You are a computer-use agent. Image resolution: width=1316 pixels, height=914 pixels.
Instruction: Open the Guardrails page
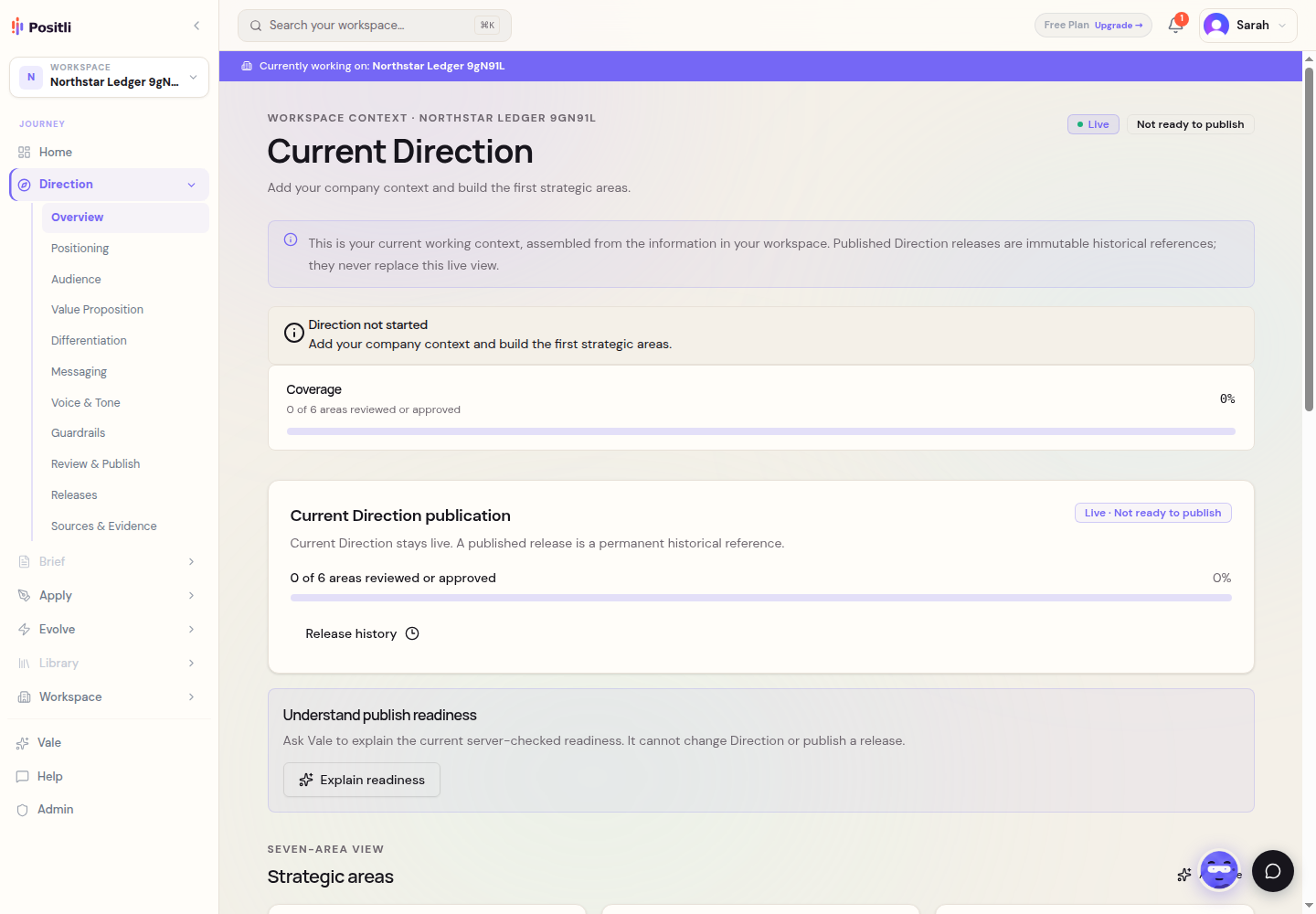[x=125, y=433]
